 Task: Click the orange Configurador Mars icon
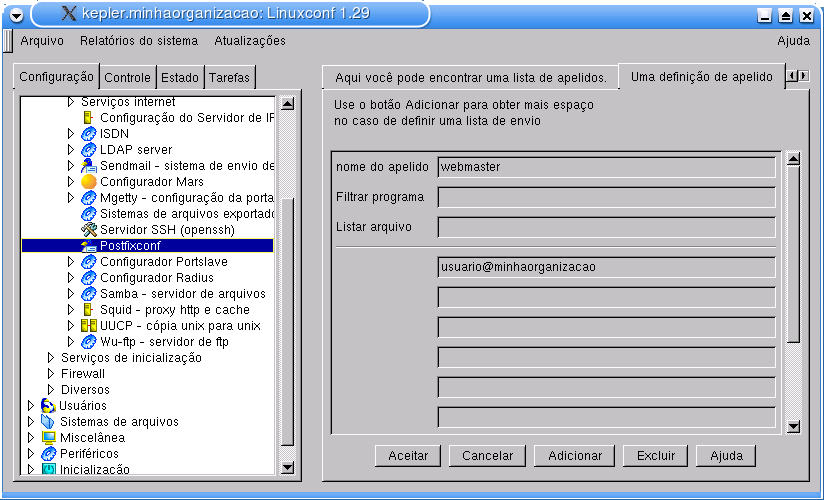[89, 182]
